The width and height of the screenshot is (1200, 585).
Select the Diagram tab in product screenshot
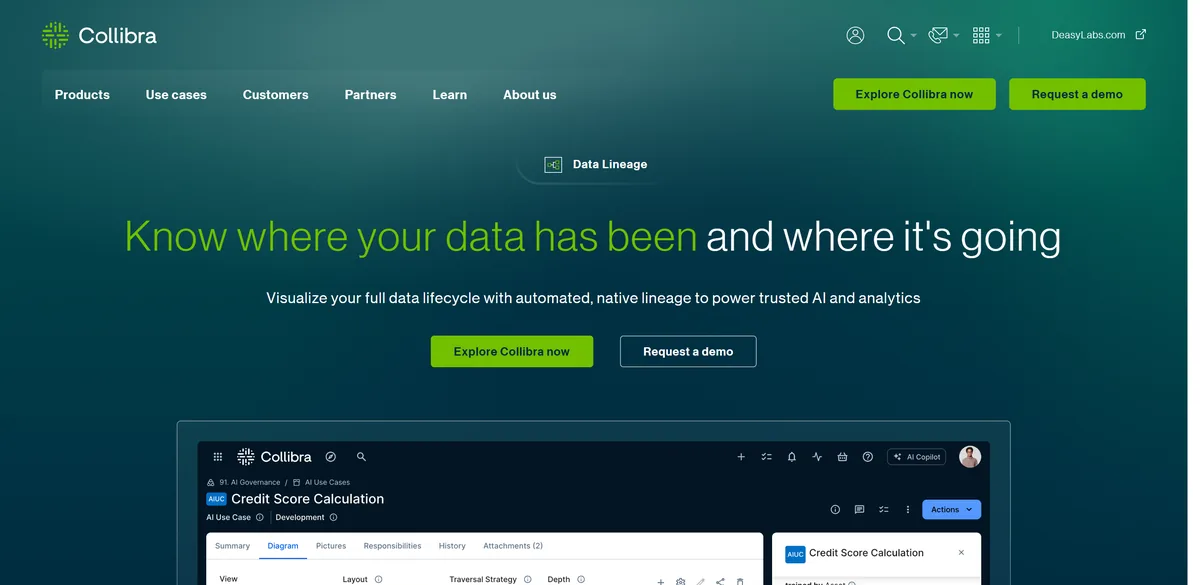(283, 546)
